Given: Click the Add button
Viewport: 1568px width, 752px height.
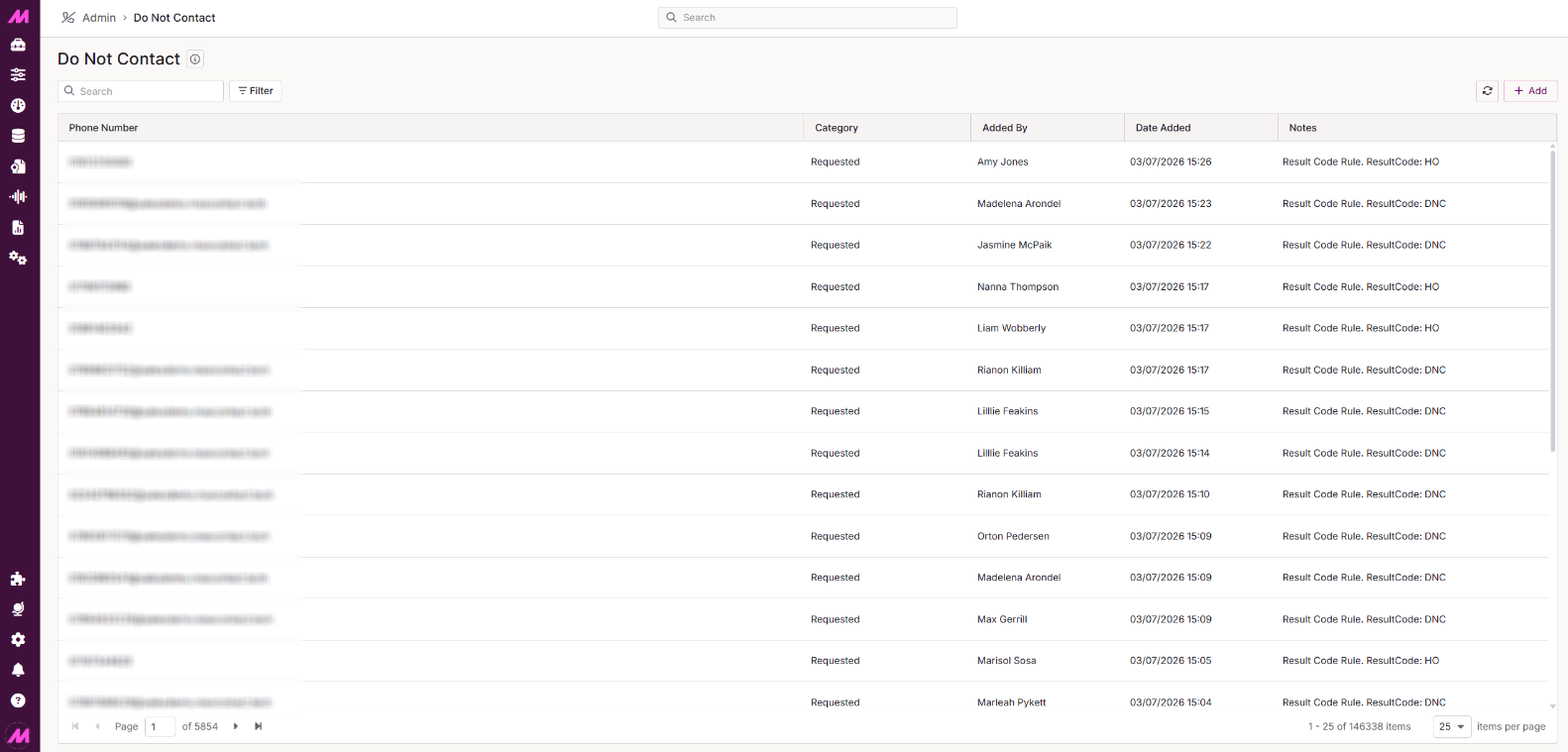Looking at the screenshot, I should [x=1530, y=91].
